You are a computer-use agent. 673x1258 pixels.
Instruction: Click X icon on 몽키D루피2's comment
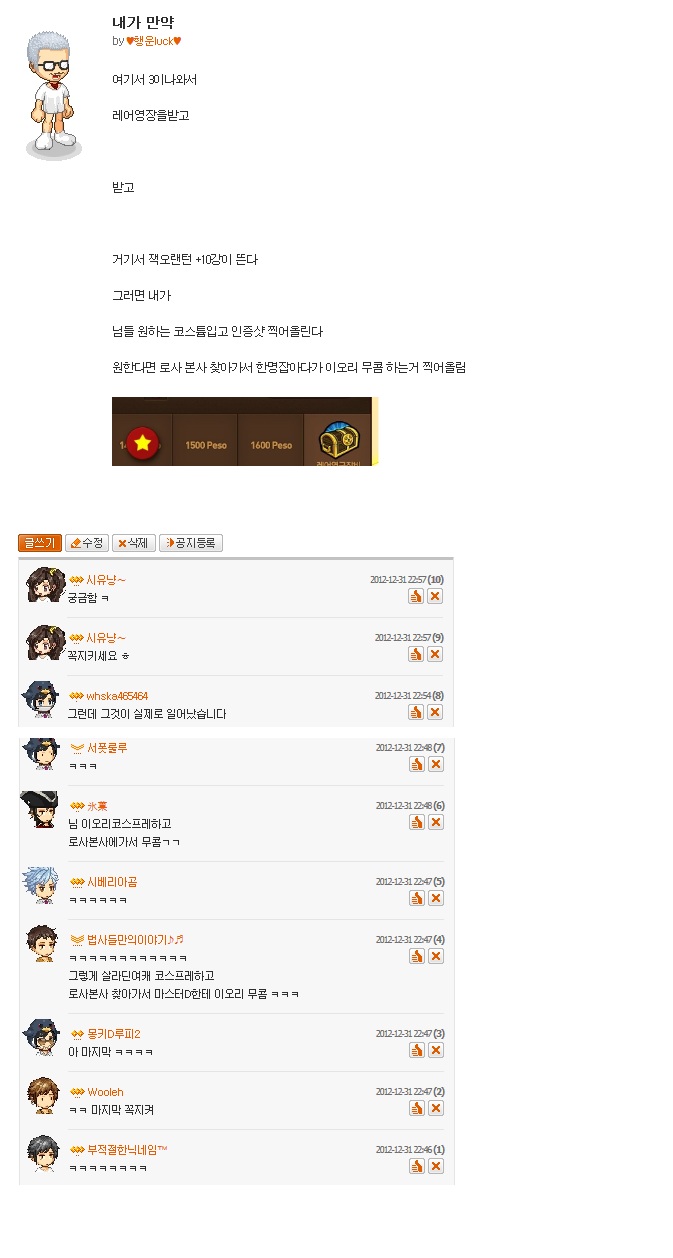pyautogui.click(x=435, y=1050)
